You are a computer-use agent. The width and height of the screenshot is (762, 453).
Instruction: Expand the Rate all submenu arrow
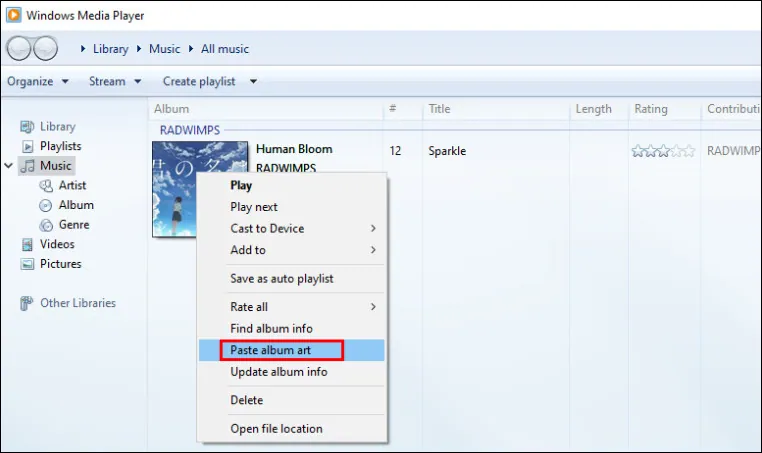373,307
